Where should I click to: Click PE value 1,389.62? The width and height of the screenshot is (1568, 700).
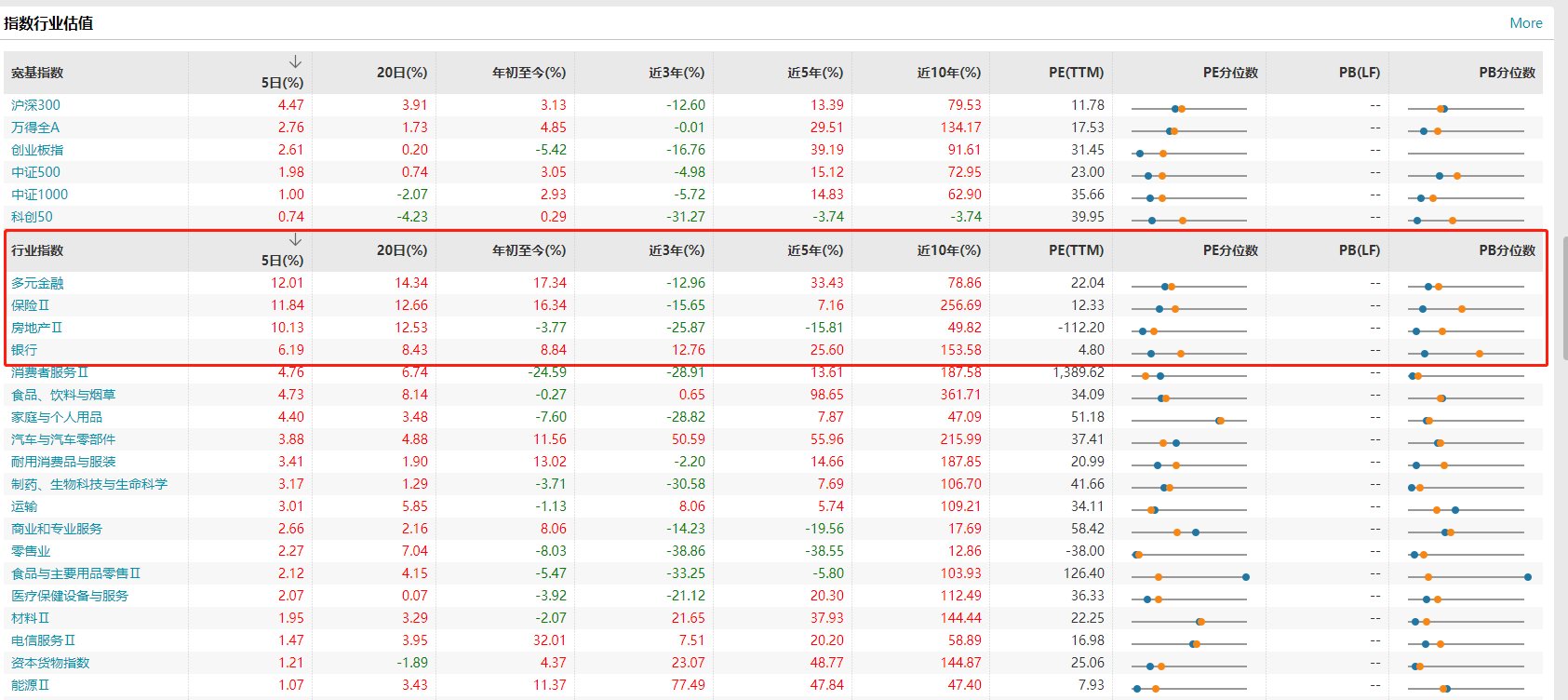pos(1079,372)
